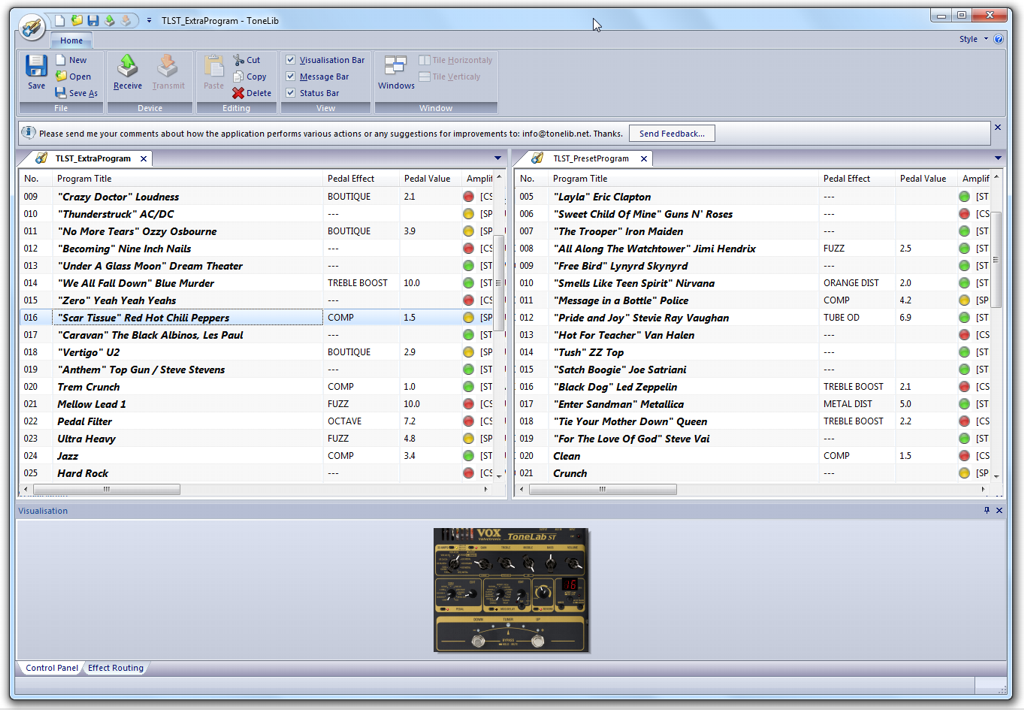Sort ExtraProgram list by Program Title header

coord(187,178)
